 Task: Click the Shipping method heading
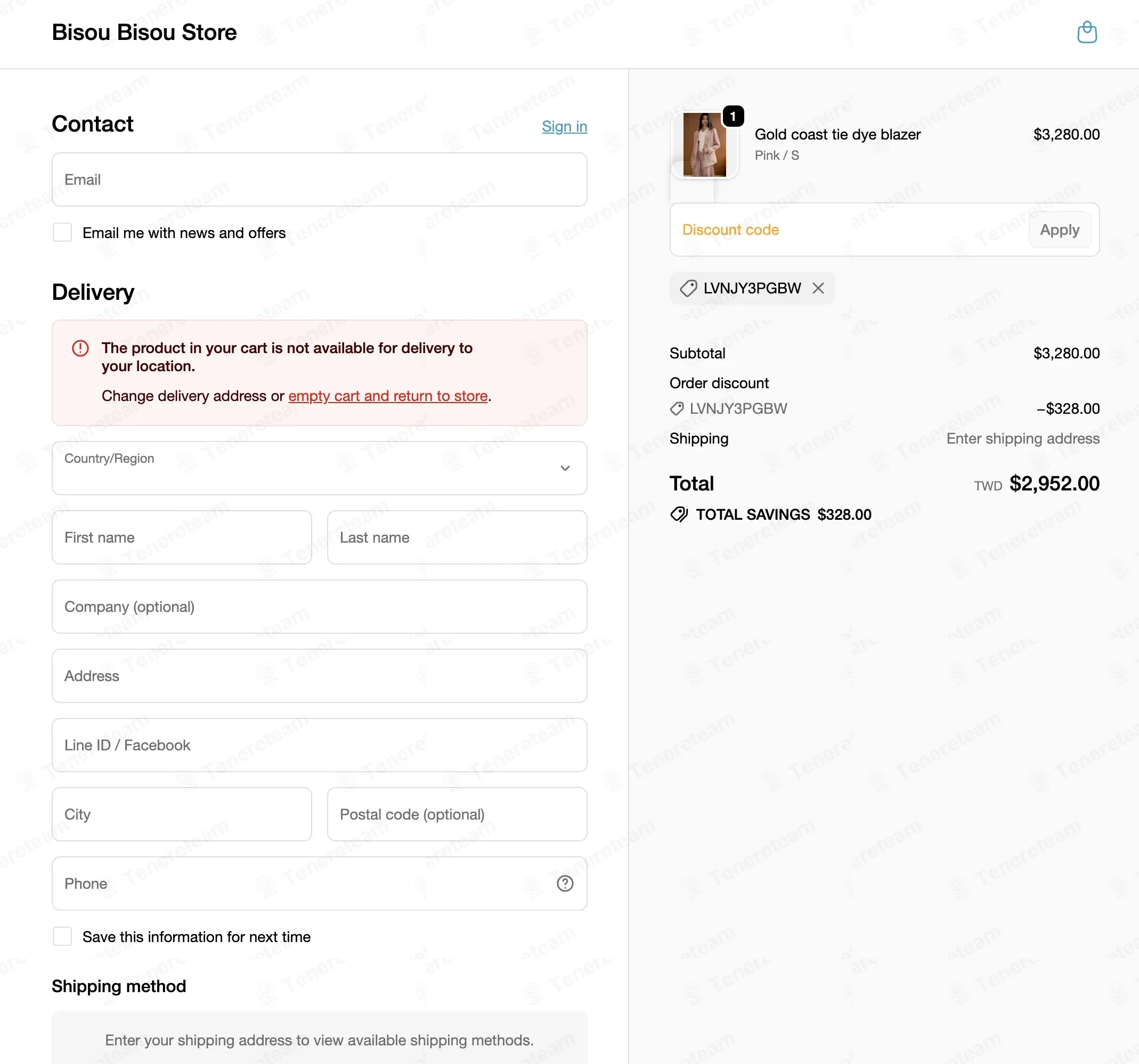[x=119, y=987]
